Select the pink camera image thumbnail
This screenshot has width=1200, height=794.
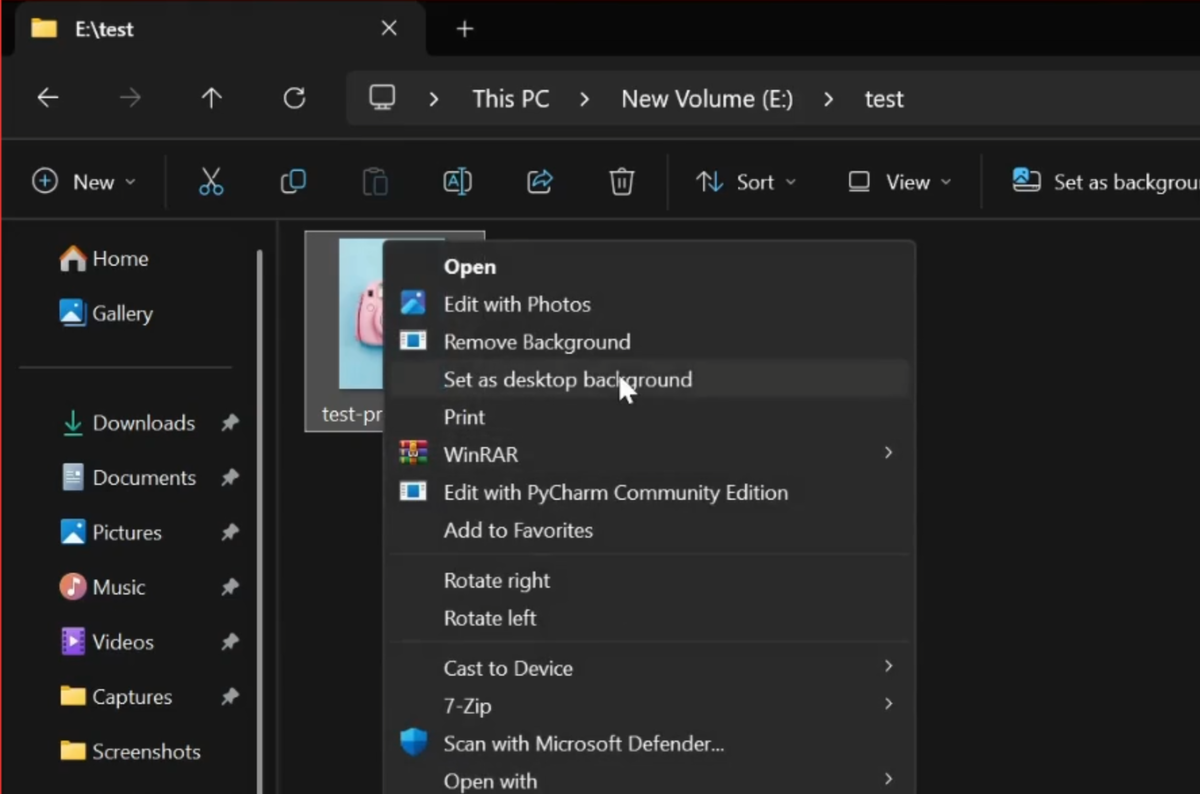tap(360, 313)
